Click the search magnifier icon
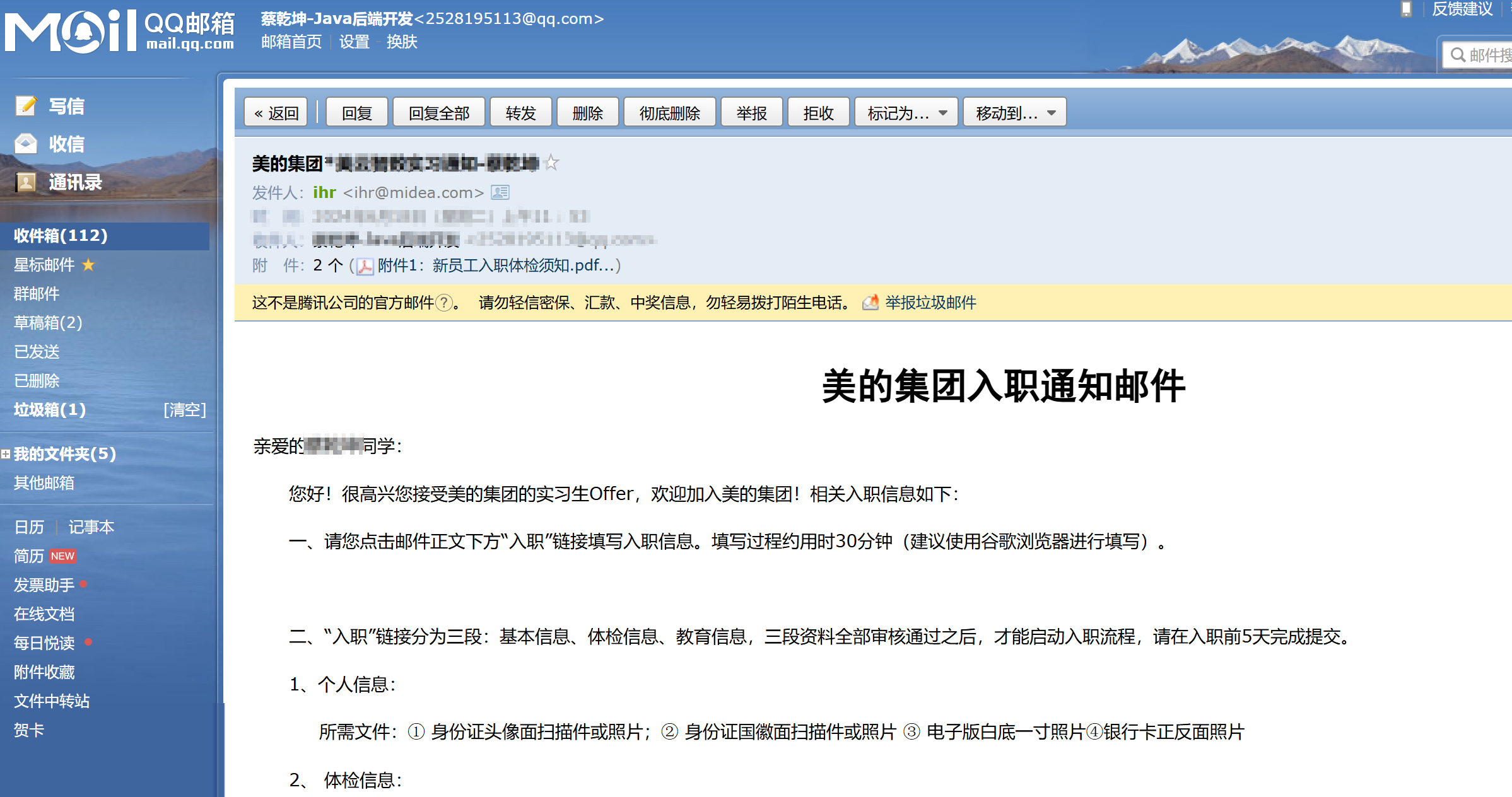 pos(1458,55)
